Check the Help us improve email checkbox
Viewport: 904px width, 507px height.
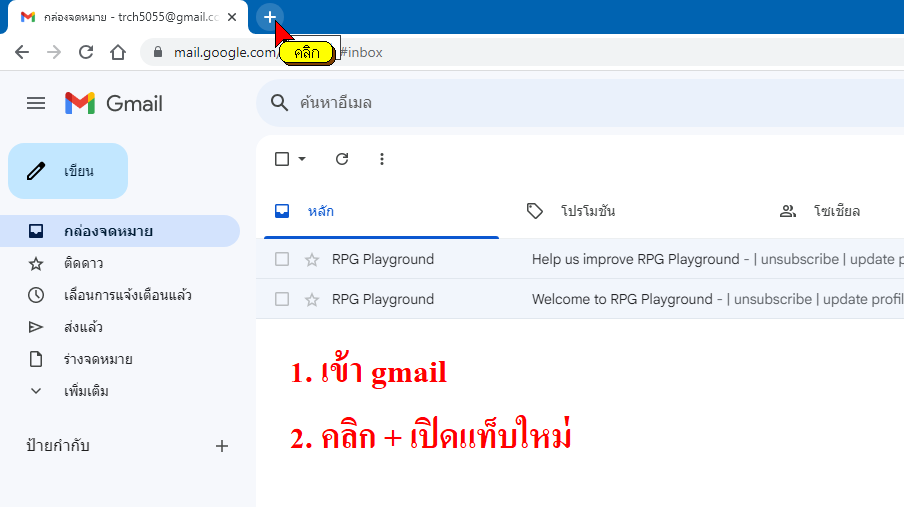tap(282, 259)
